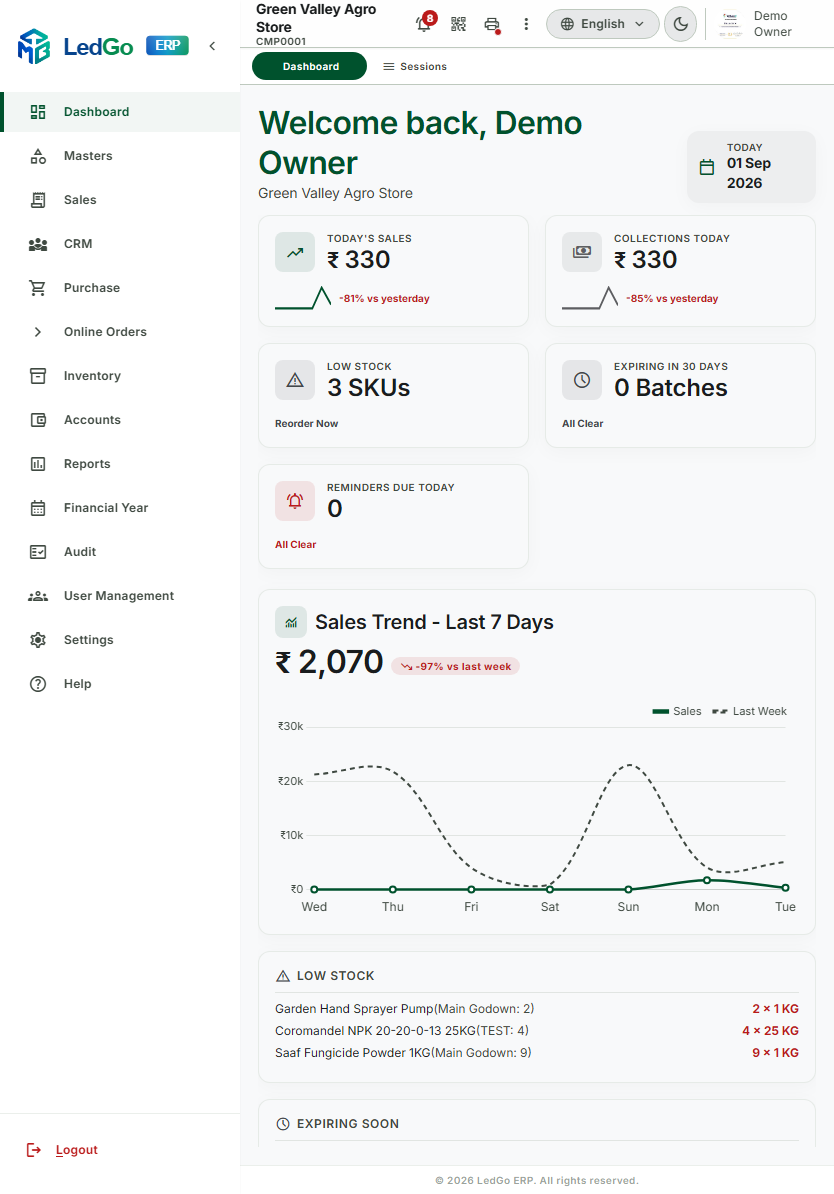Open Reports menu item

tap(120, 464)
